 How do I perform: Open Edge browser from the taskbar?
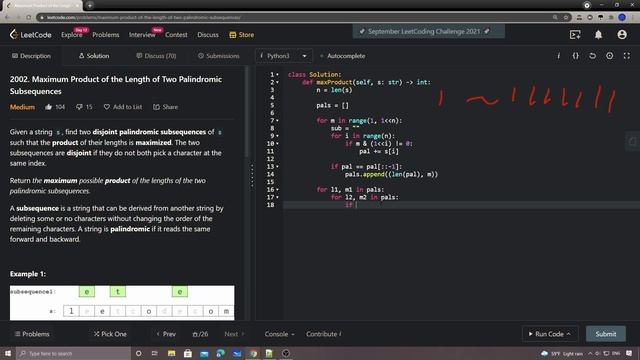pyautogui.click(x=220, y=353)
